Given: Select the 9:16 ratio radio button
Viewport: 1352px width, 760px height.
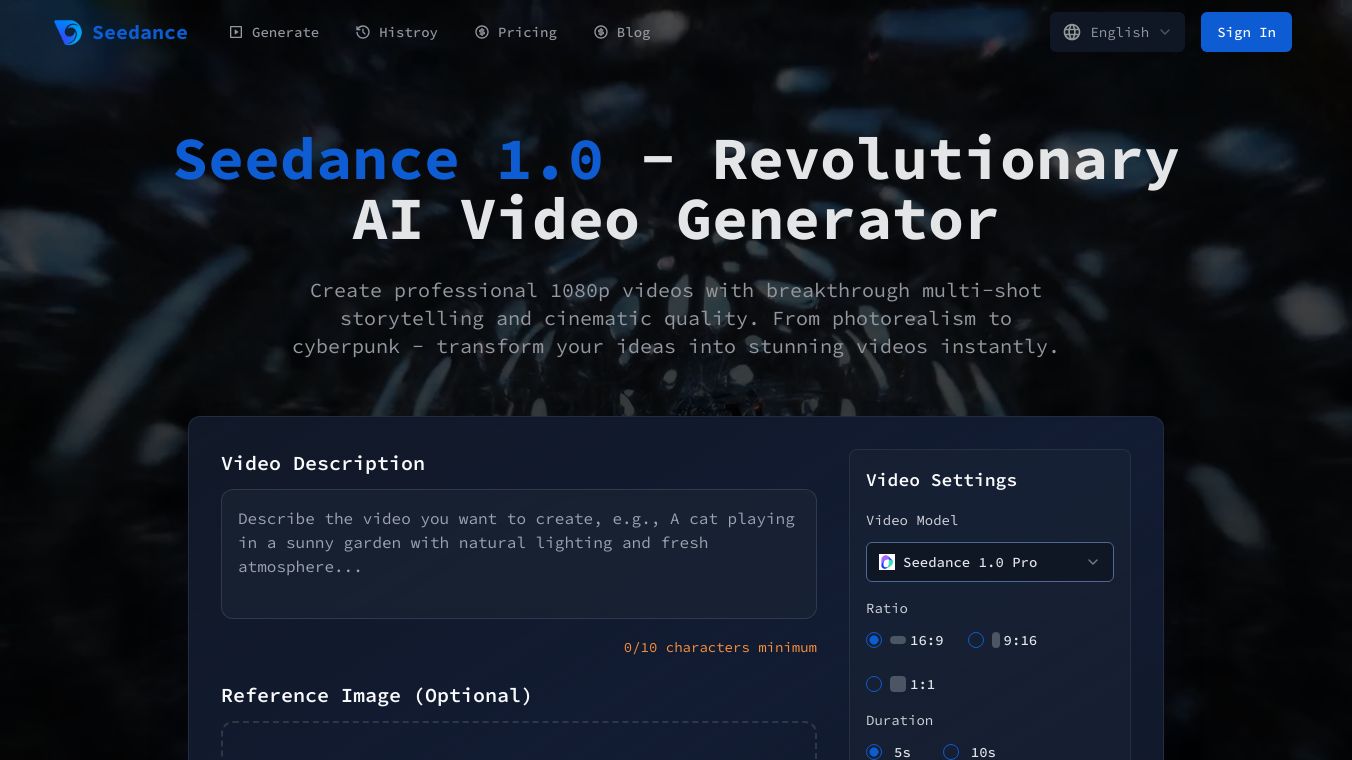Looking at the screenshot, I should click(x=976, y=640).
